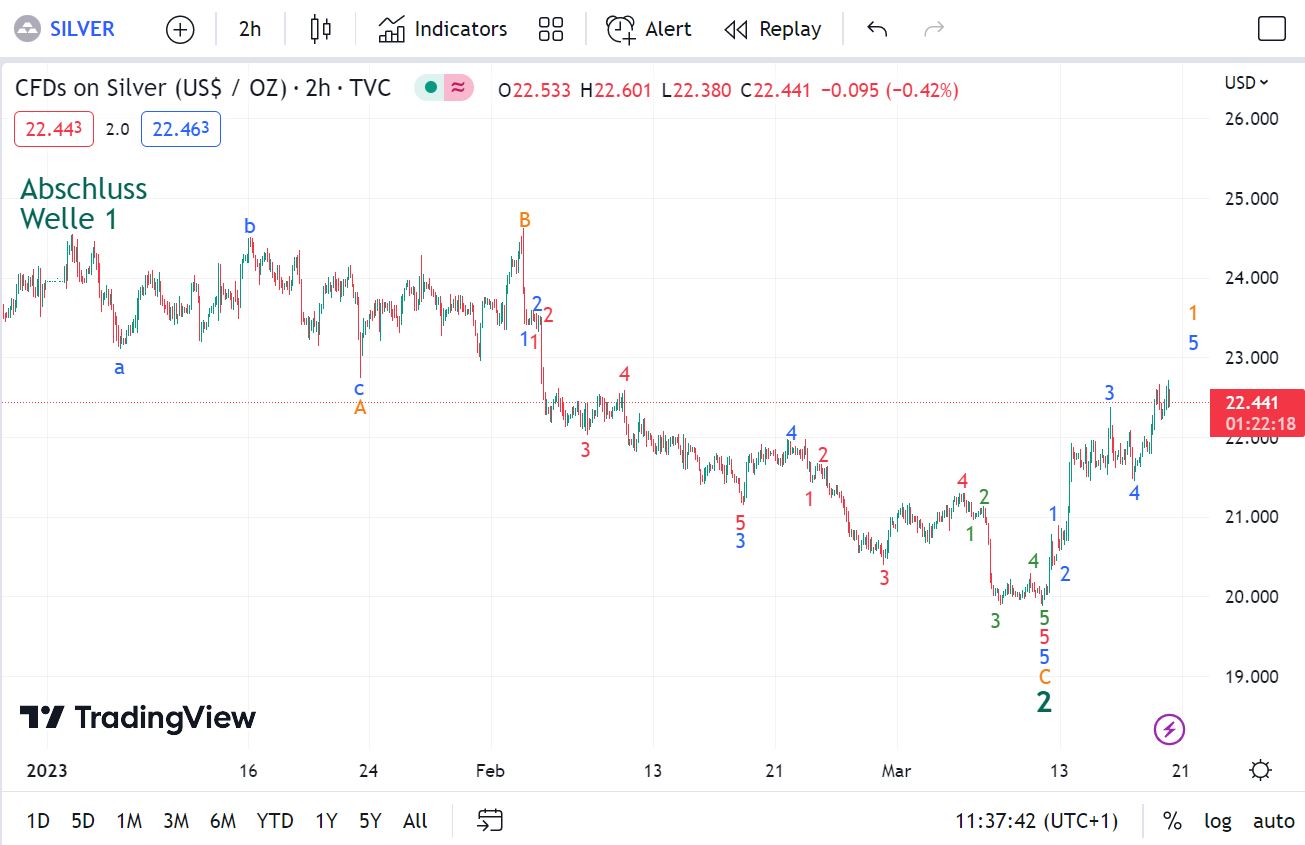
Task: Add a symbol to compare with plus icon
Action: tap(180, 29)
